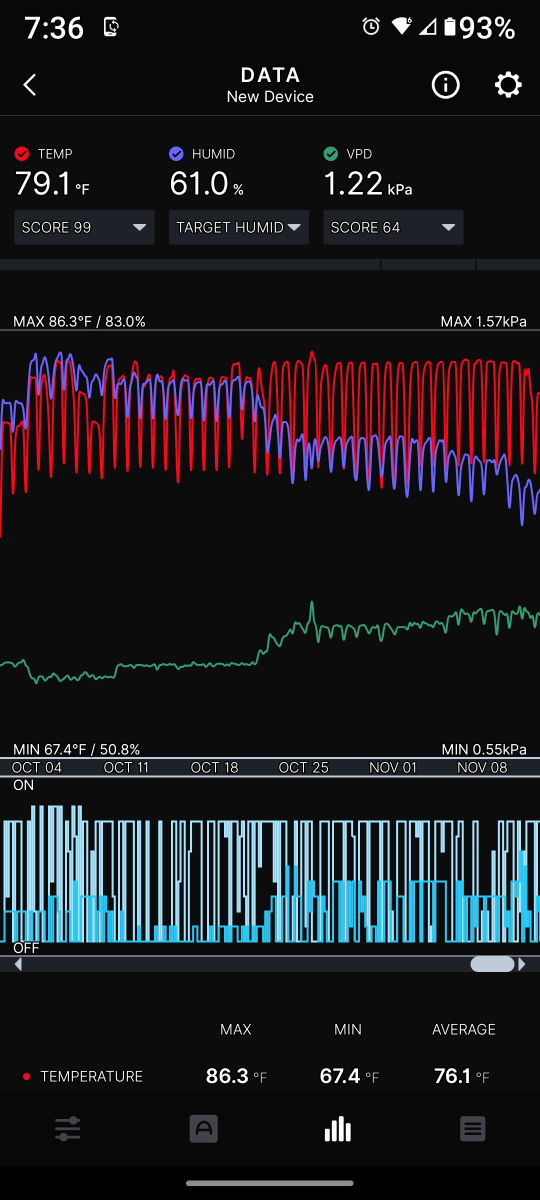Tap the 86.3 °F max temperature value

[x=236, y=1076]
